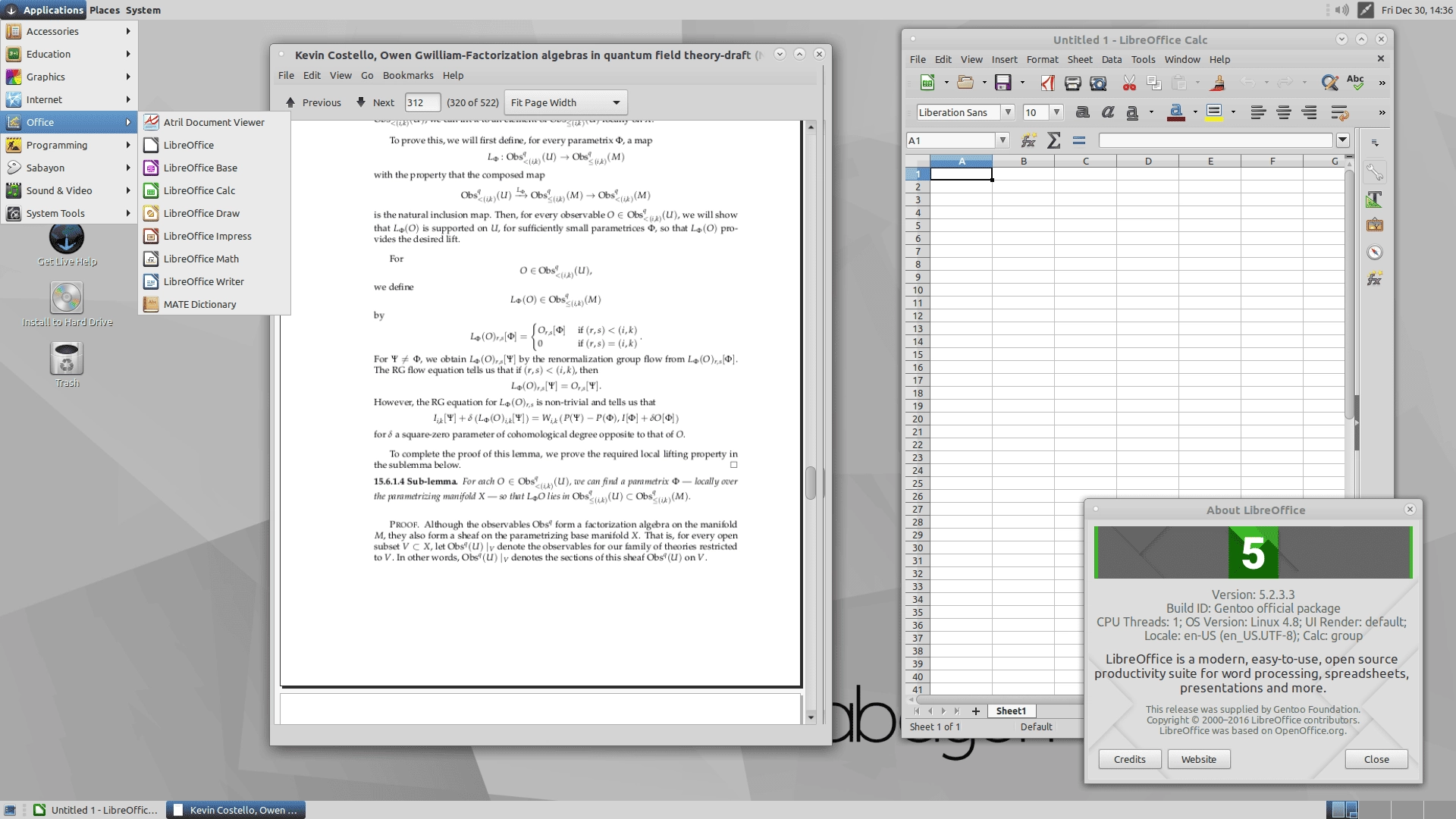
Task: Open sidebar Functions deck
Action: click(1375, 279)
